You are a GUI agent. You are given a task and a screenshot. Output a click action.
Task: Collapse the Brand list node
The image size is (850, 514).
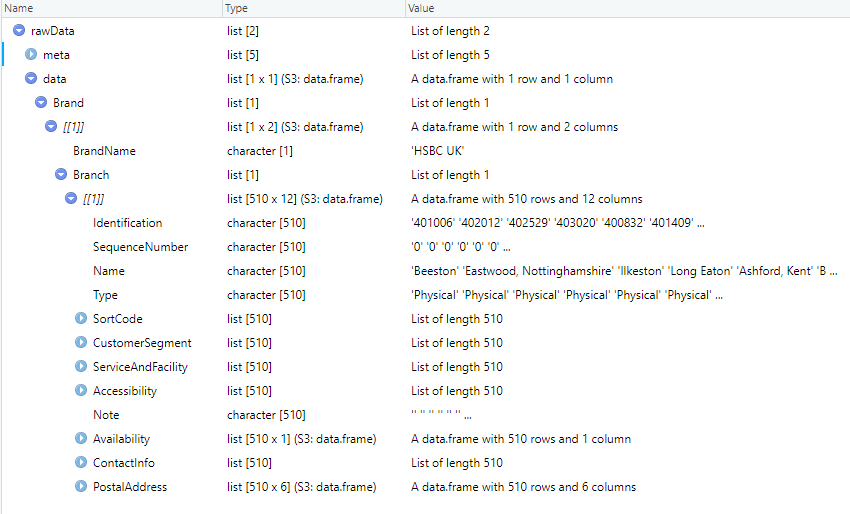(41, 103)
